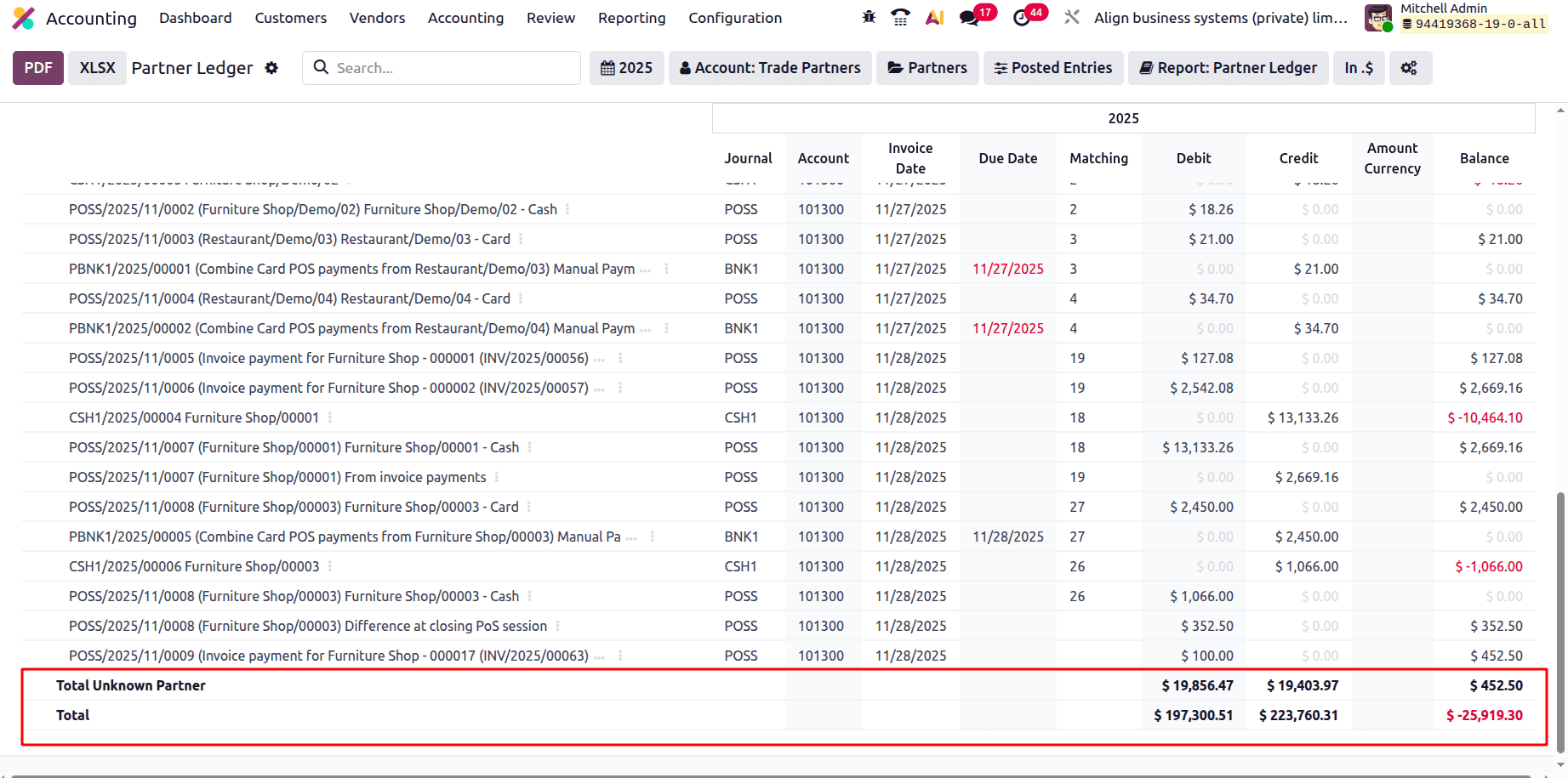1568x778 pixels.
Task: Click the gear icon beside the Partner Ledger title
Action: coord(271,68)
